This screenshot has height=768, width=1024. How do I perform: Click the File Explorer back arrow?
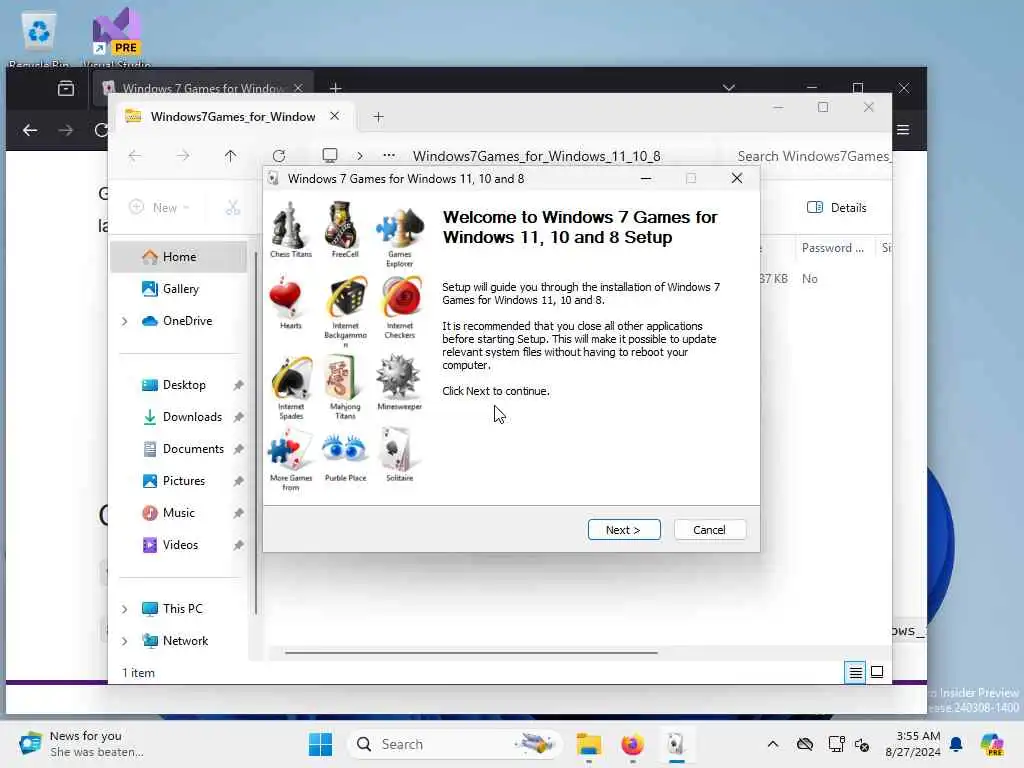pos(135,155)
